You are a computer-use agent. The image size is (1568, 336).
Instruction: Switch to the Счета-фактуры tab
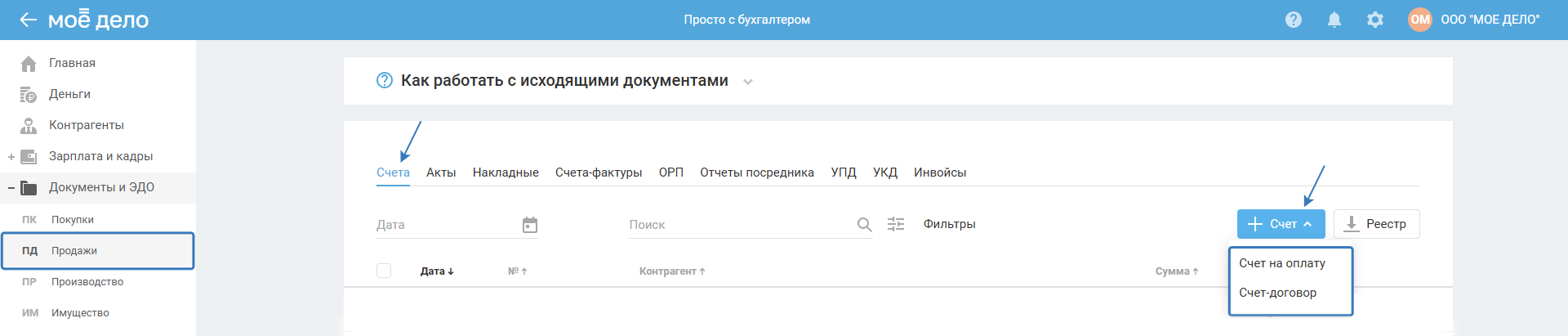click(599, 172)
